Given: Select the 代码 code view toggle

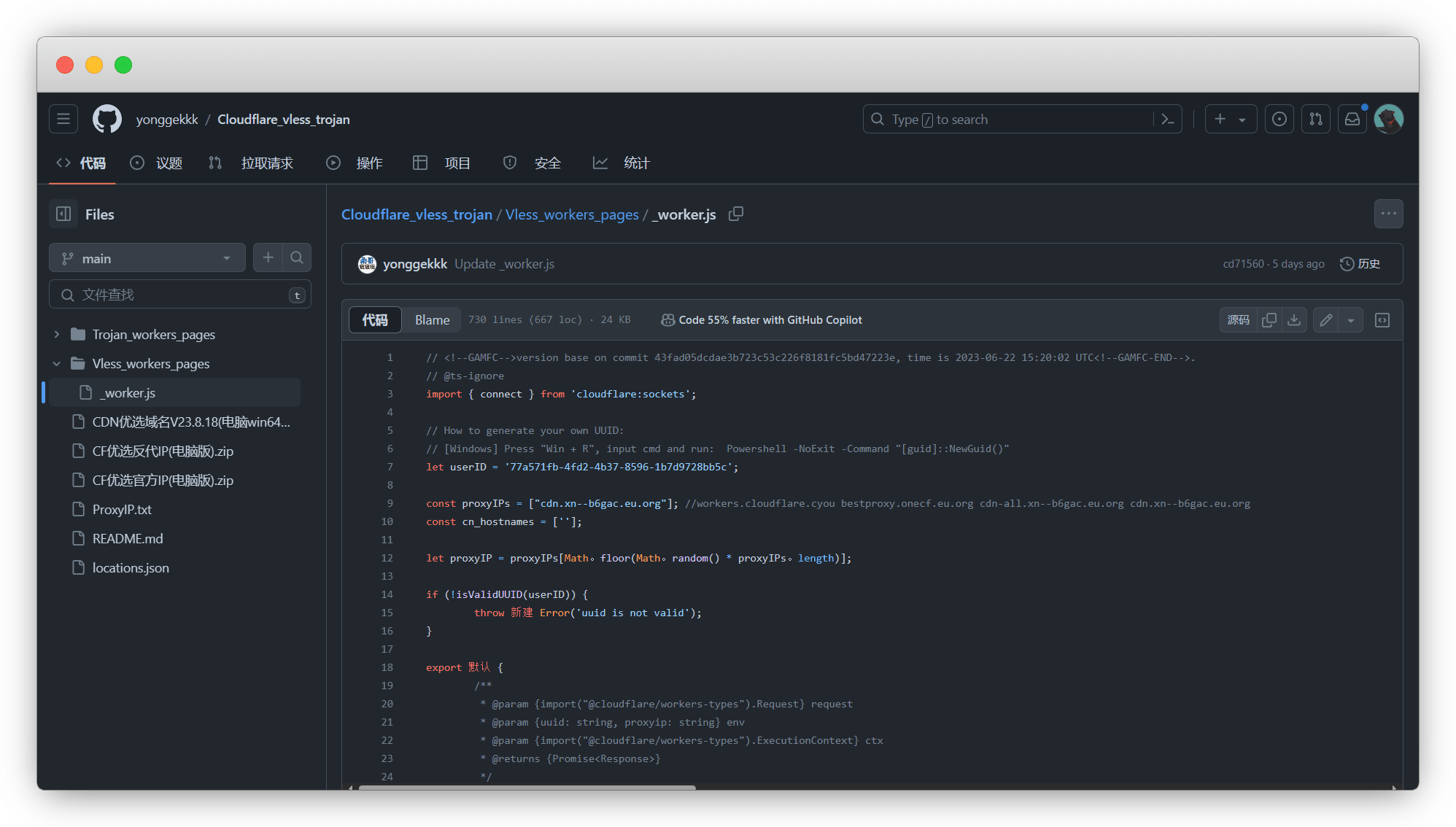Looking at the screenshot, I should pos(375,319).
